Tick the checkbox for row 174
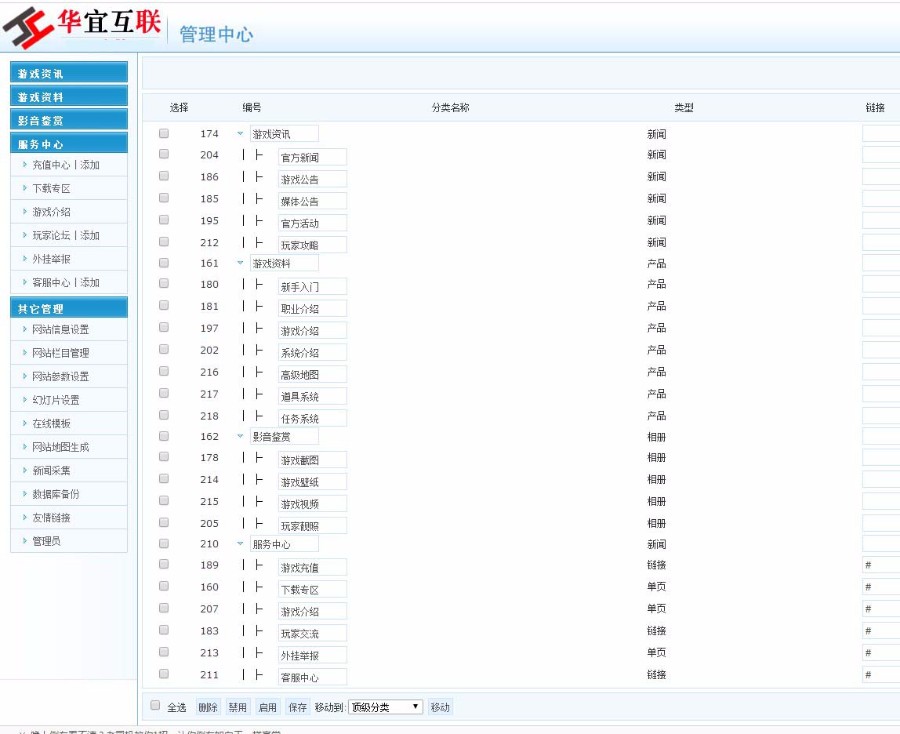 [x=164, y=133]
